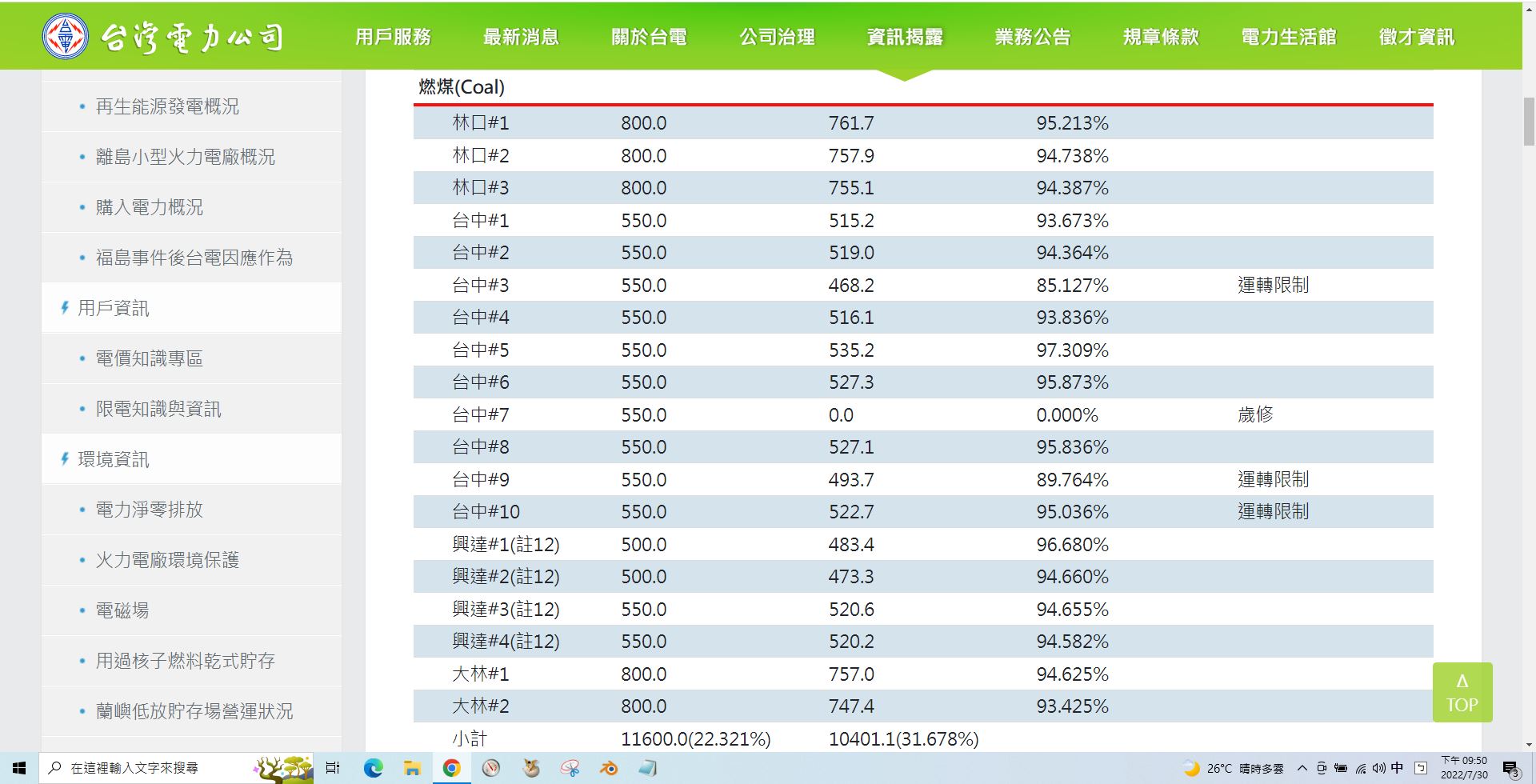This screenshot has height=784, width=1536.
Task: Click the 小計 subtotal label
Action: [470, 739]
